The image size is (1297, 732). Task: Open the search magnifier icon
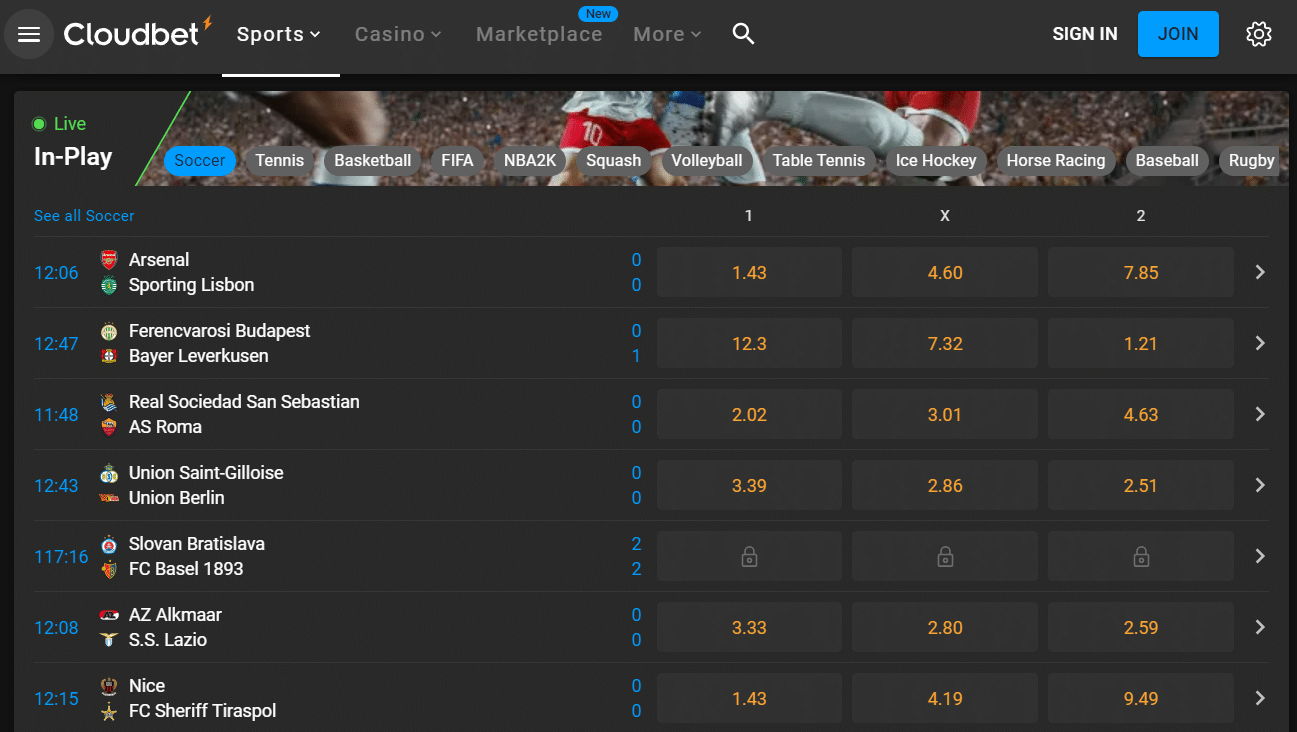743,34
